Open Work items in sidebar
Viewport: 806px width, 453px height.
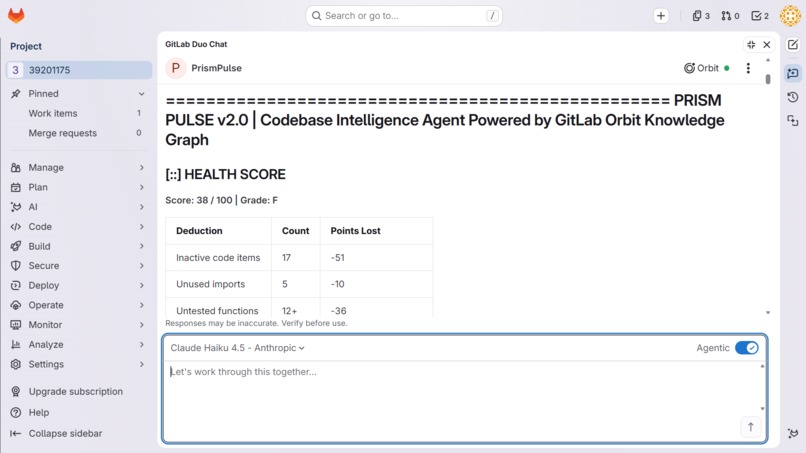coord(79,113)
